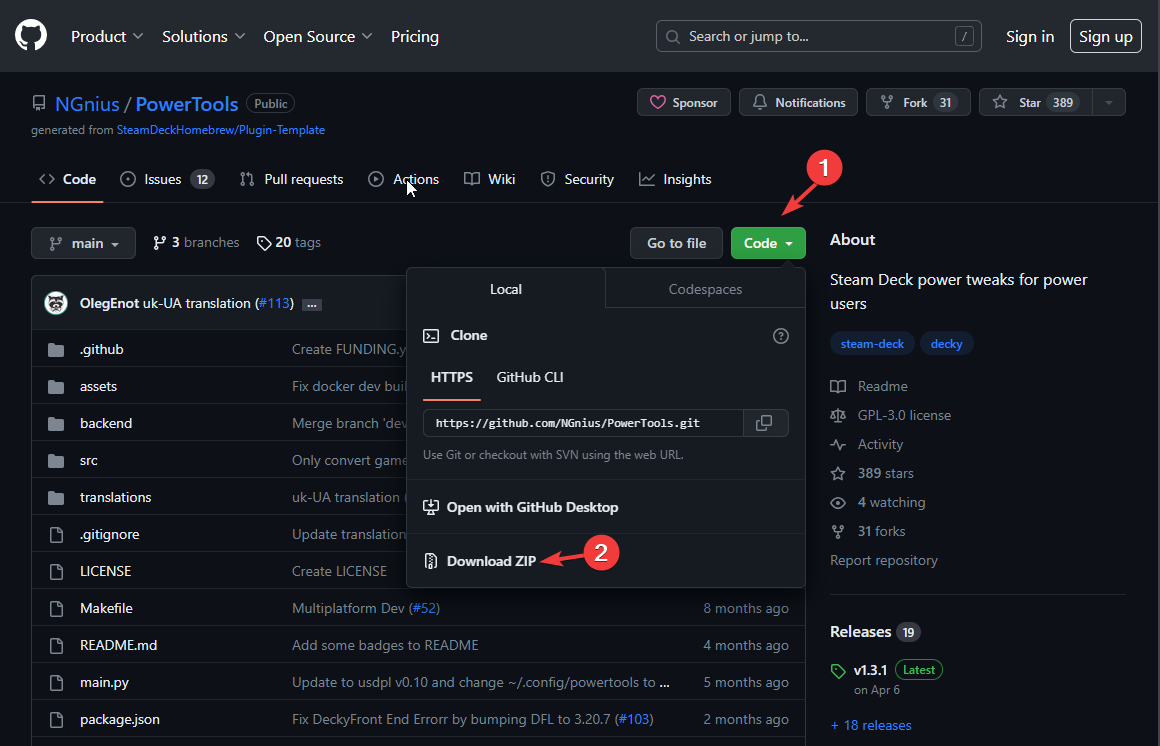The width and height of the screenshot is (1160, 746).
Task: Open the Wiki tab
Action: (489, 179)
